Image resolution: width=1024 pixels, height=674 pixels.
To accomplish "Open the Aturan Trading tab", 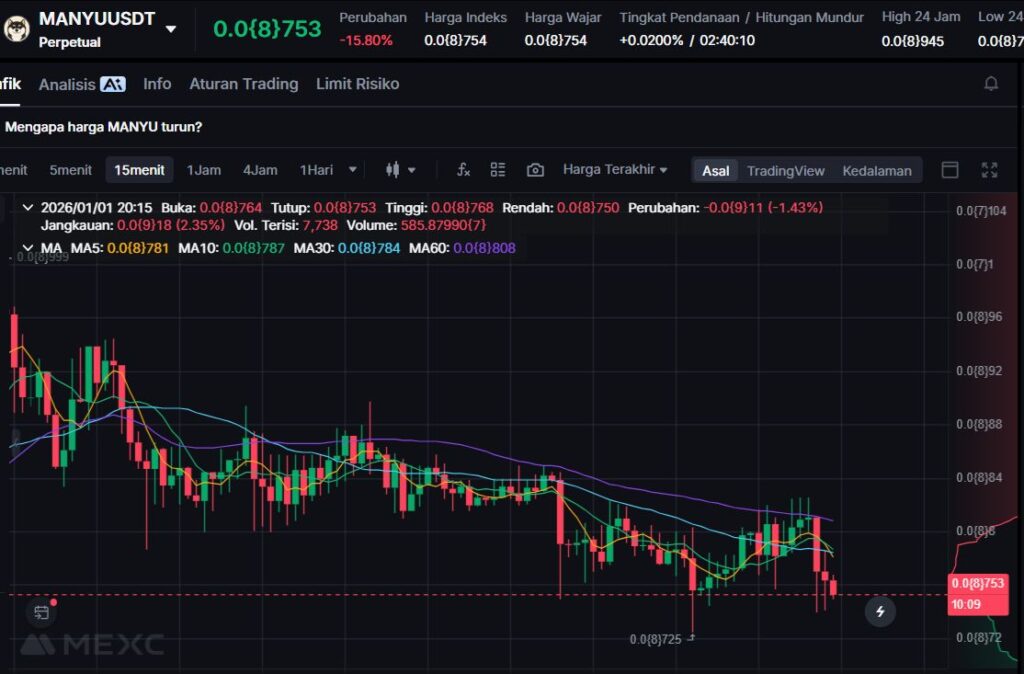I will pyautogui.click(x=243, y=84).
